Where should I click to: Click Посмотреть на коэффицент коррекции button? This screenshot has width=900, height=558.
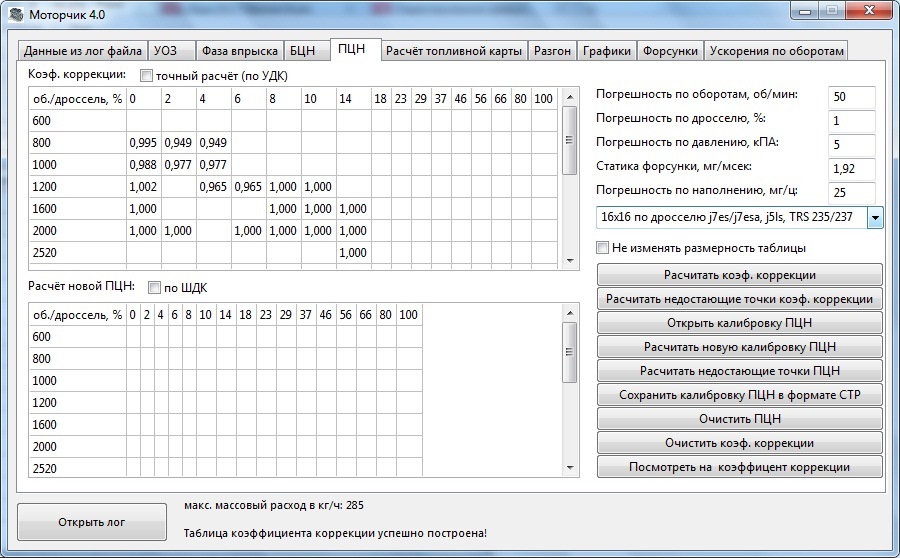click(x=740, y=467)
